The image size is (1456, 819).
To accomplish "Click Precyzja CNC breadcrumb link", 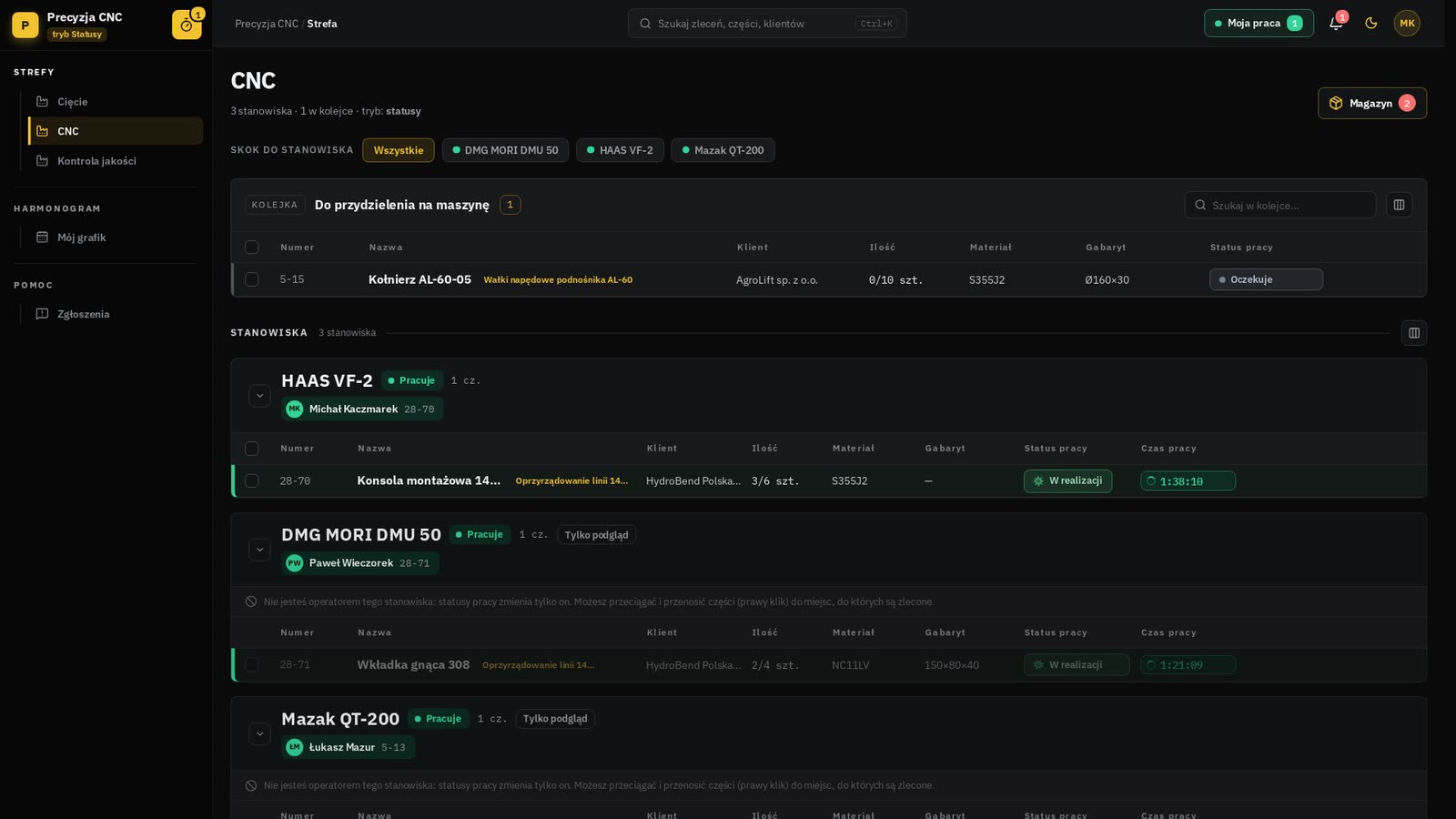I will 267,24.
